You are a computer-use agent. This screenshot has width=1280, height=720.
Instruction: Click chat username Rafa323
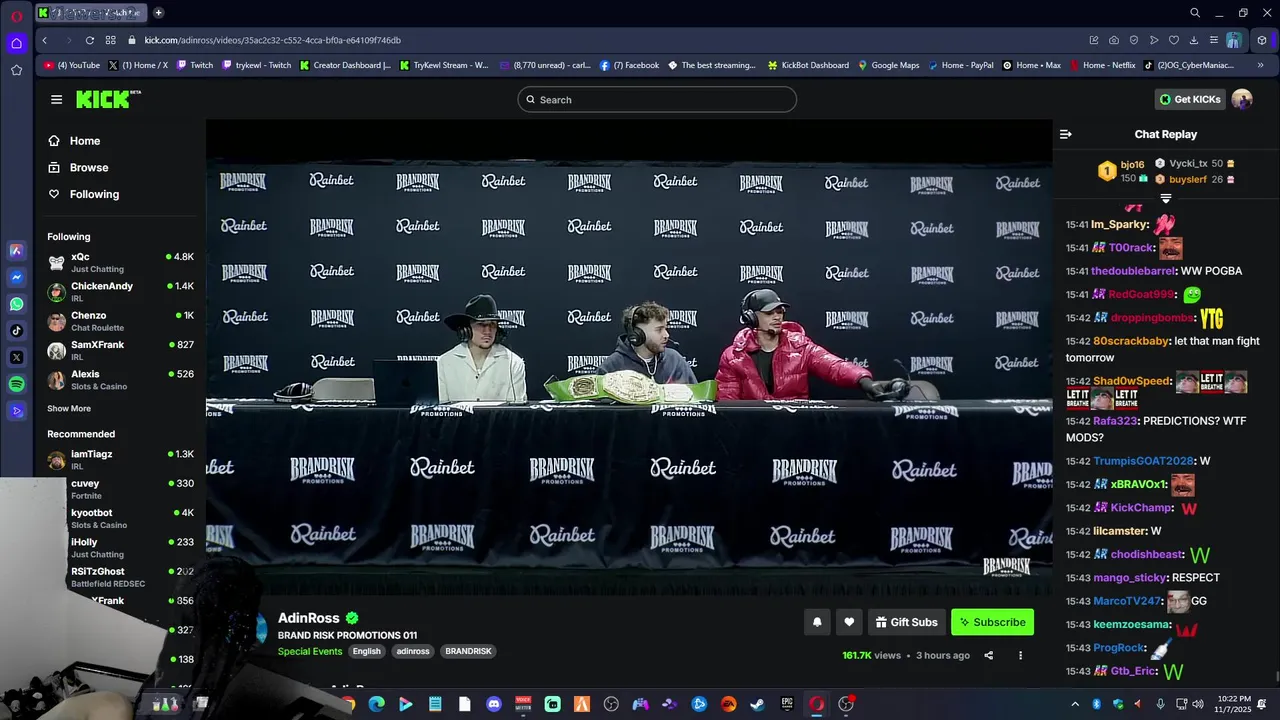click(x=1115, y=421)
